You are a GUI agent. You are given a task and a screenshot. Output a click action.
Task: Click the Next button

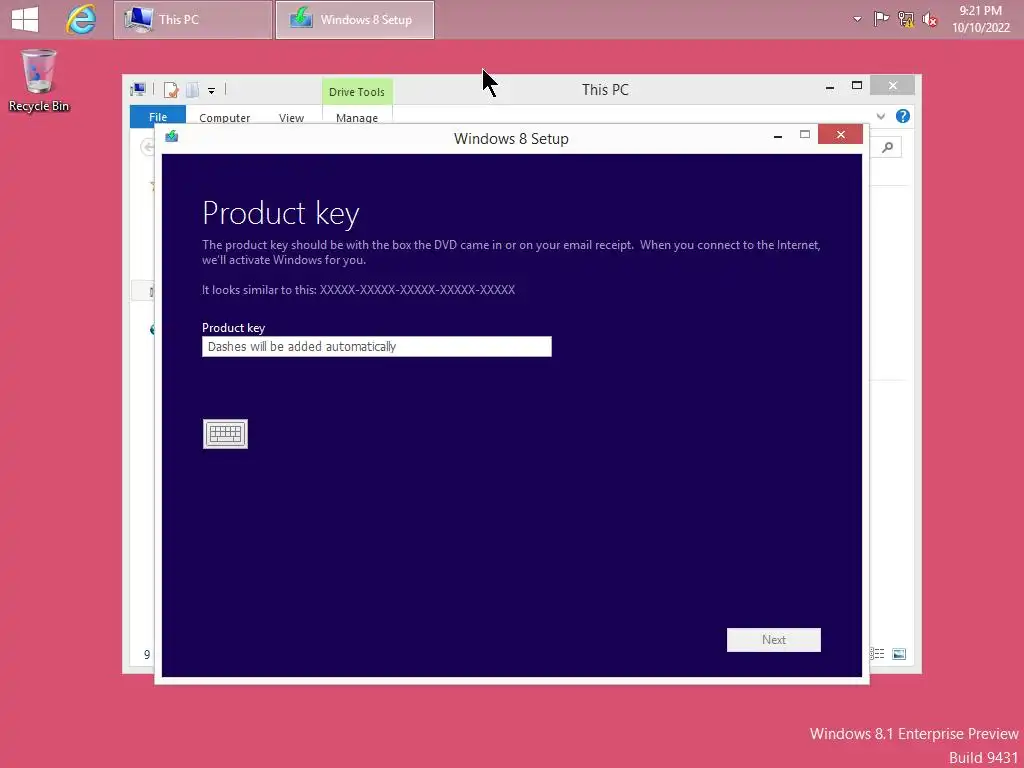click(x=774, y=640)
